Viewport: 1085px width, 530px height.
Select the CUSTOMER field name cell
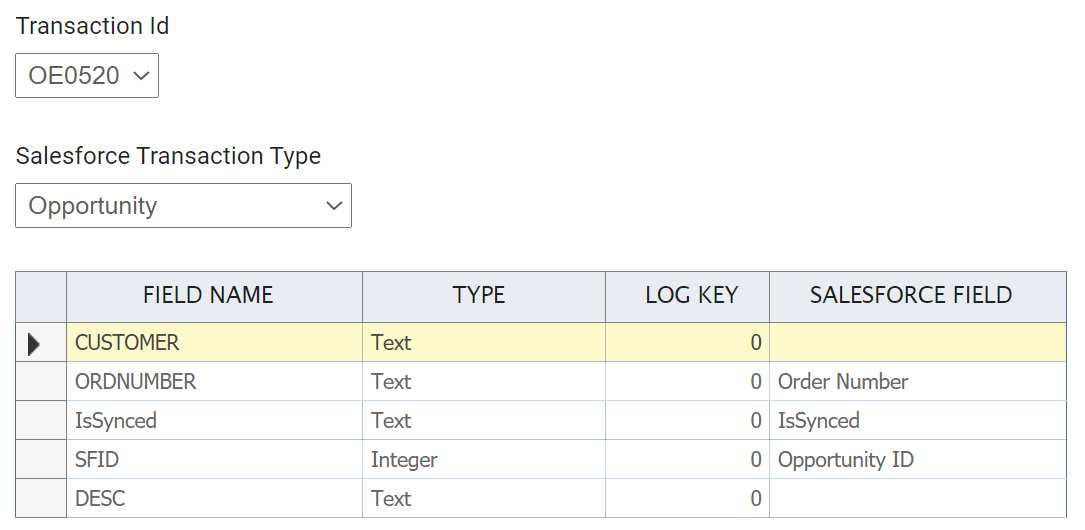coord(214,343)
